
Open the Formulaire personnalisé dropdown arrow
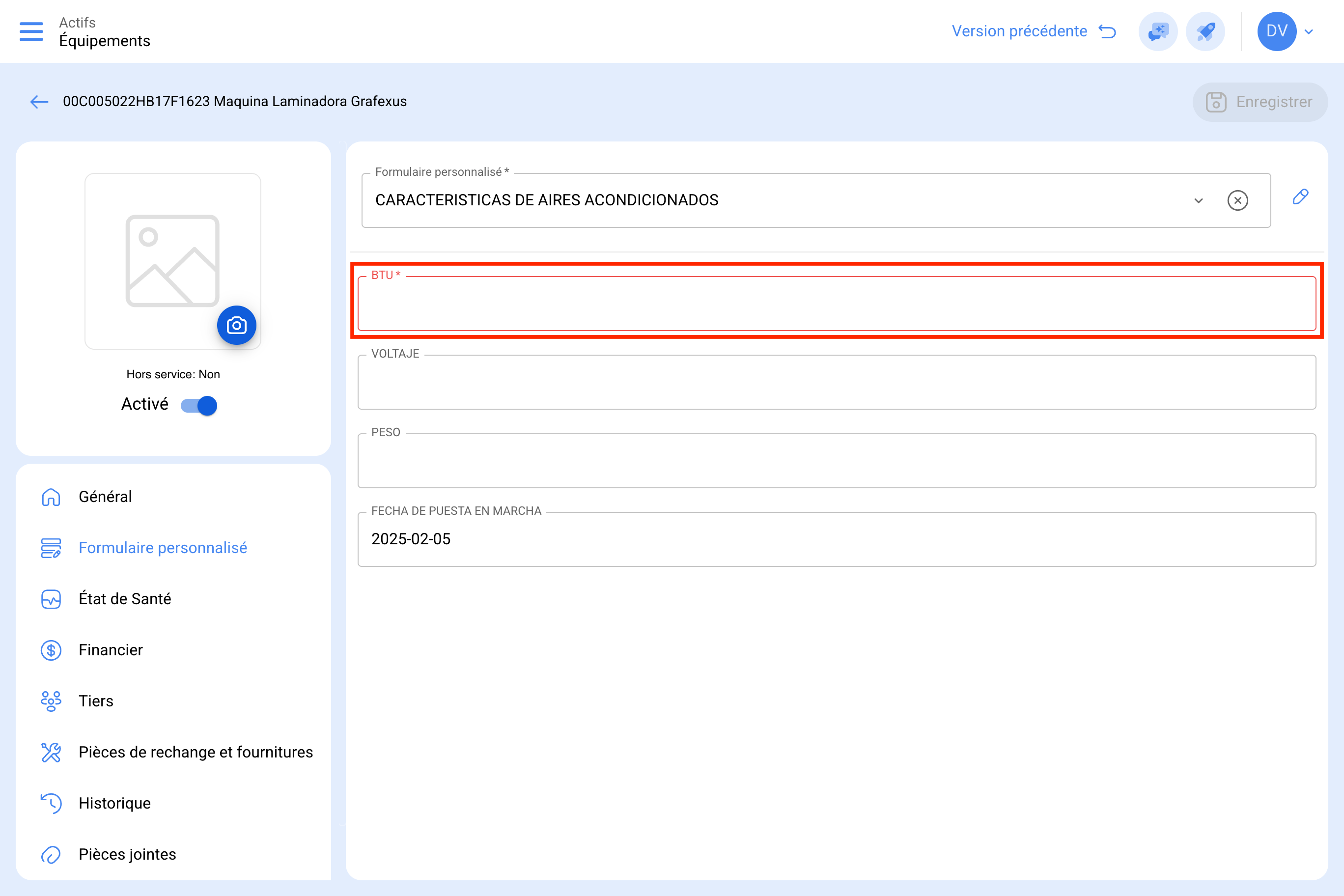point(1198,200)
